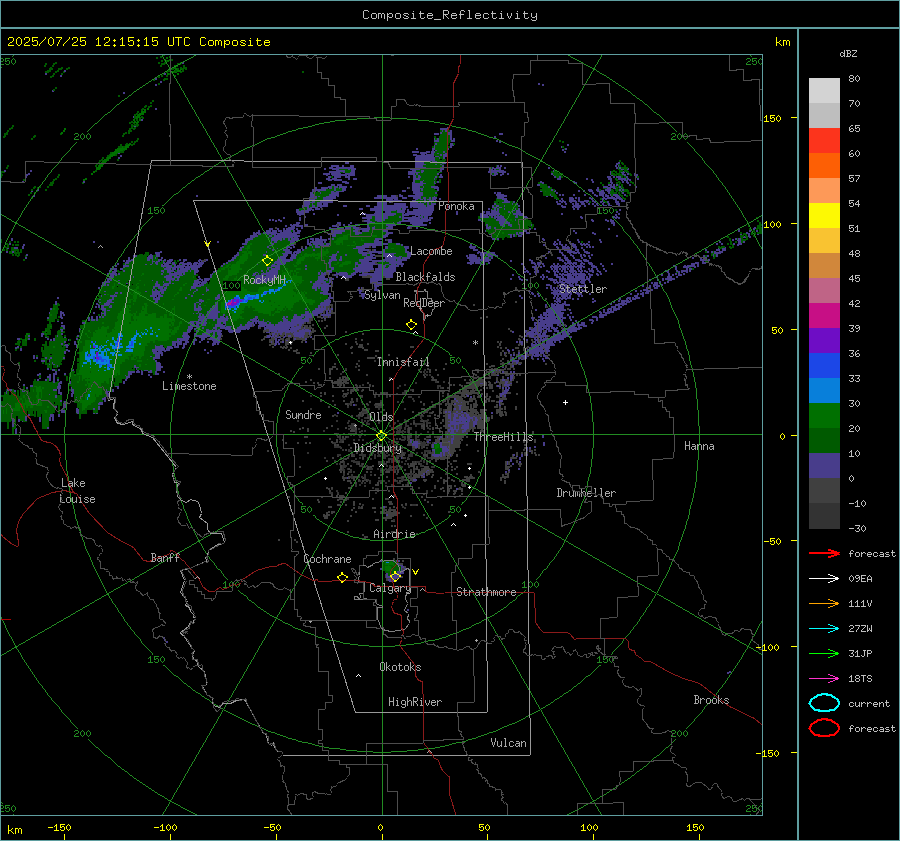Click the cyan 27ZW arrow icon
This screenshot has height=841, width=900.
coord(824,629)
